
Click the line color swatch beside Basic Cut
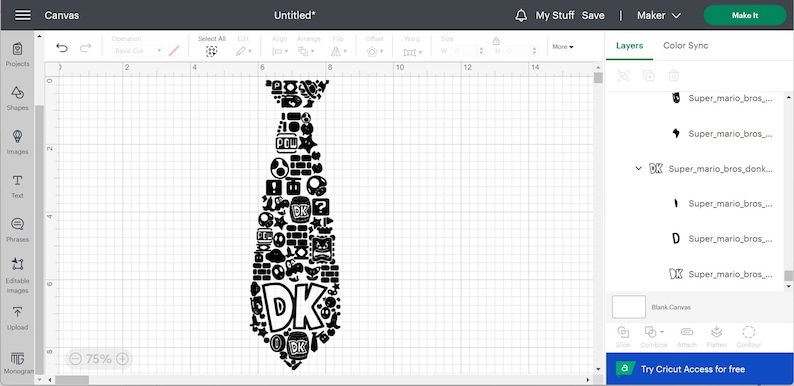point(174,51)
